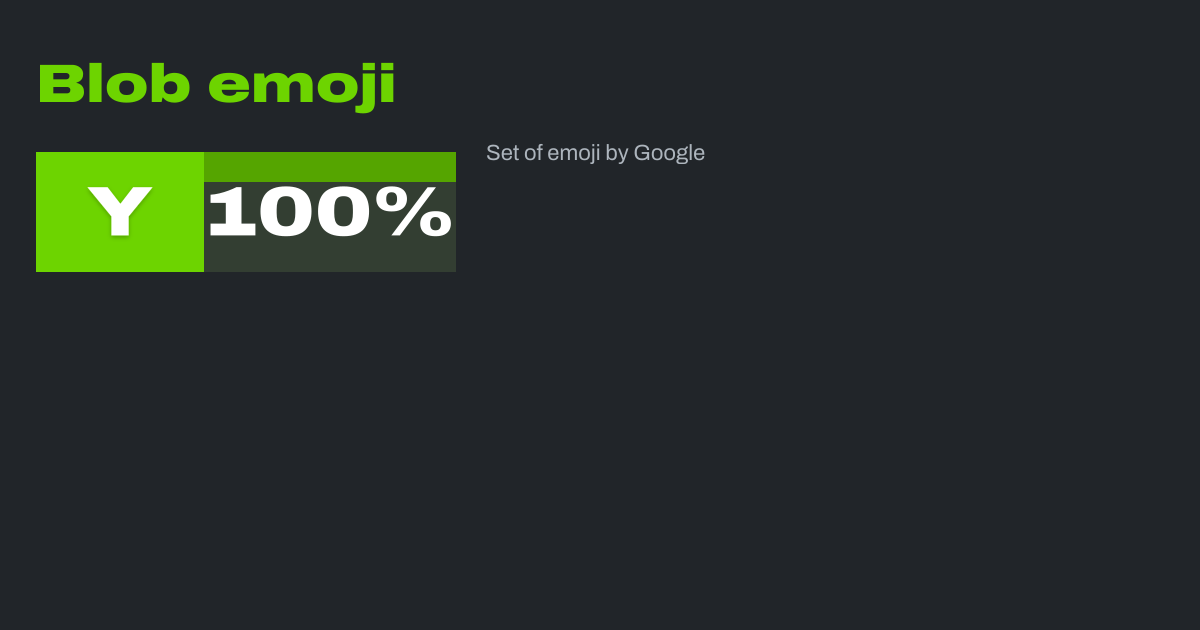The width and height of the screenshot is (1200, 630).
Task: Click the "Blob emoji" heading
Action: click(x=216, y=85)
